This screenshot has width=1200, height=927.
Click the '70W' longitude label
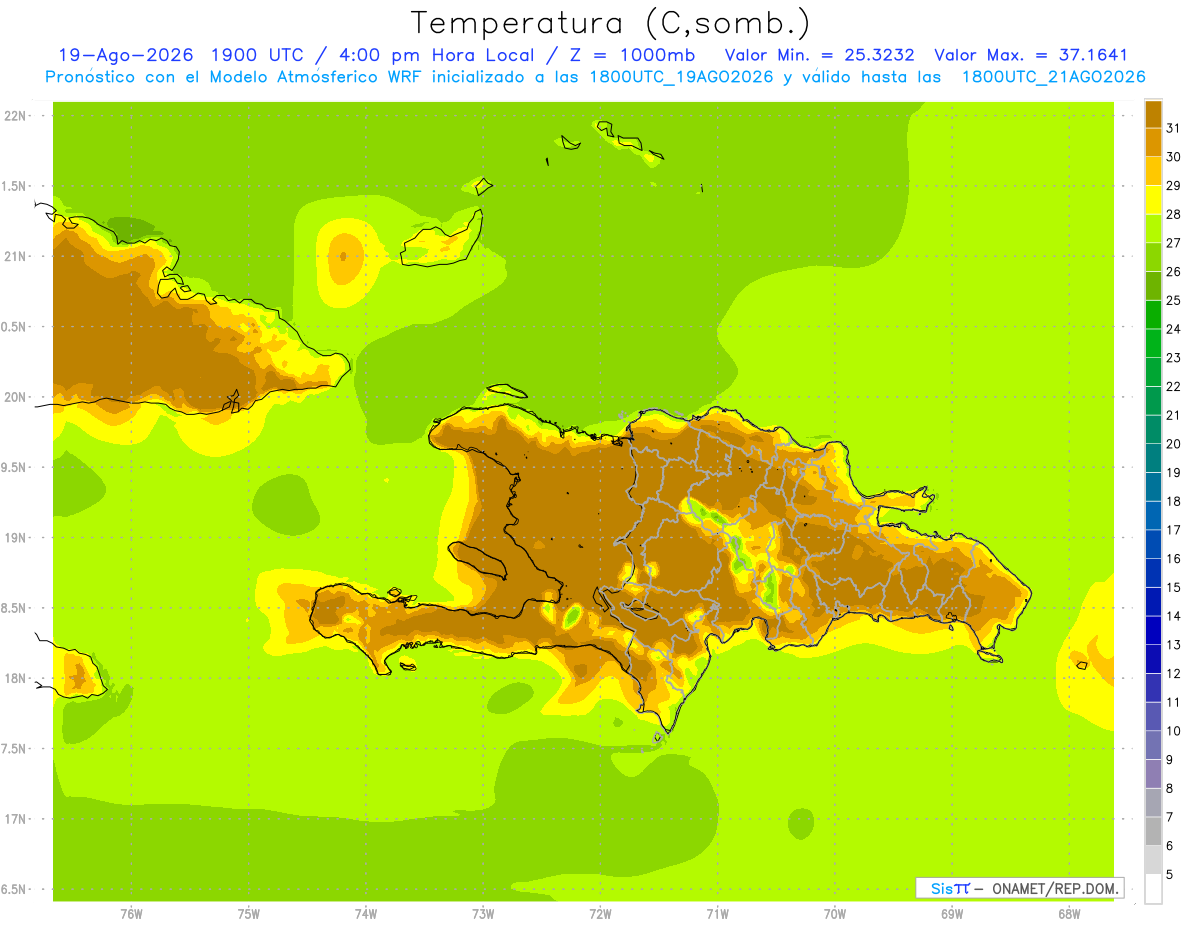pos(835,914)
